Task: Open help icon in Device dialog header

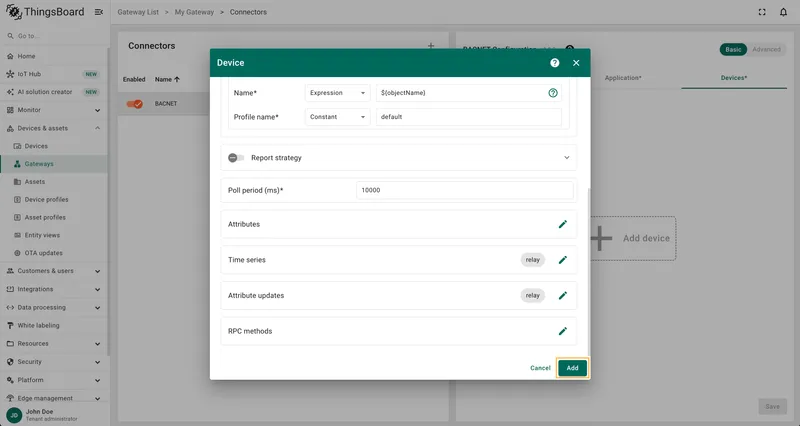Action: pyautogui.click(x=555, y=63)
